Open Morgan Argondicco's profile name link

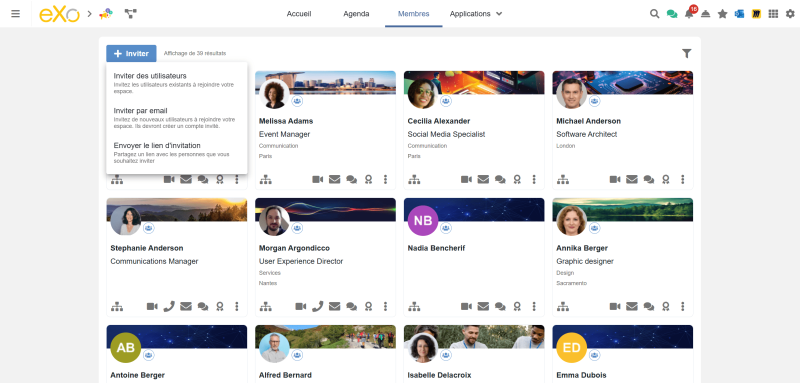coord(294,248)
